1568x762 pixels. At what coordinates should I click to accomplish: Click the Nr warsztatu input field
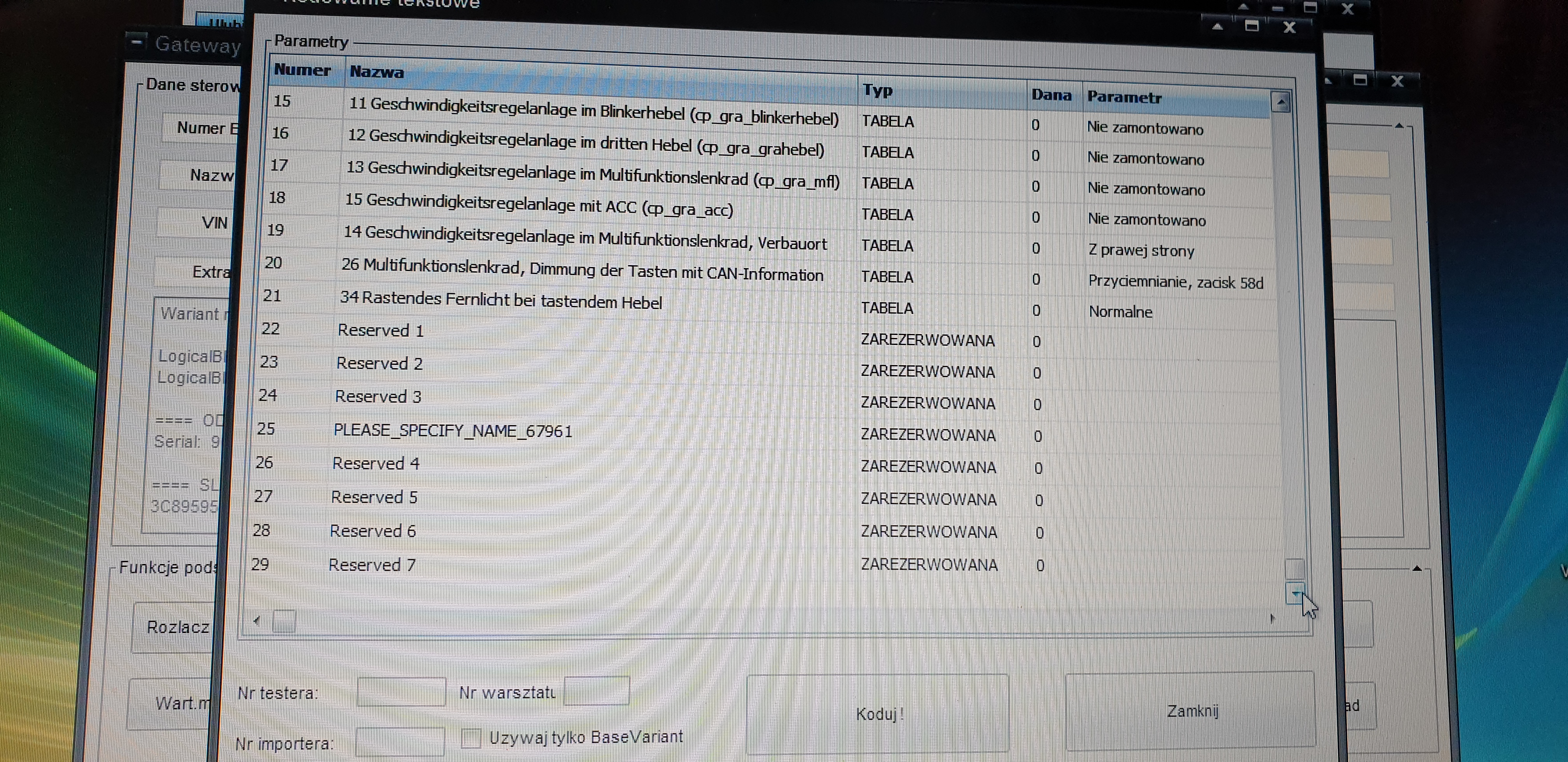[596, 691]
